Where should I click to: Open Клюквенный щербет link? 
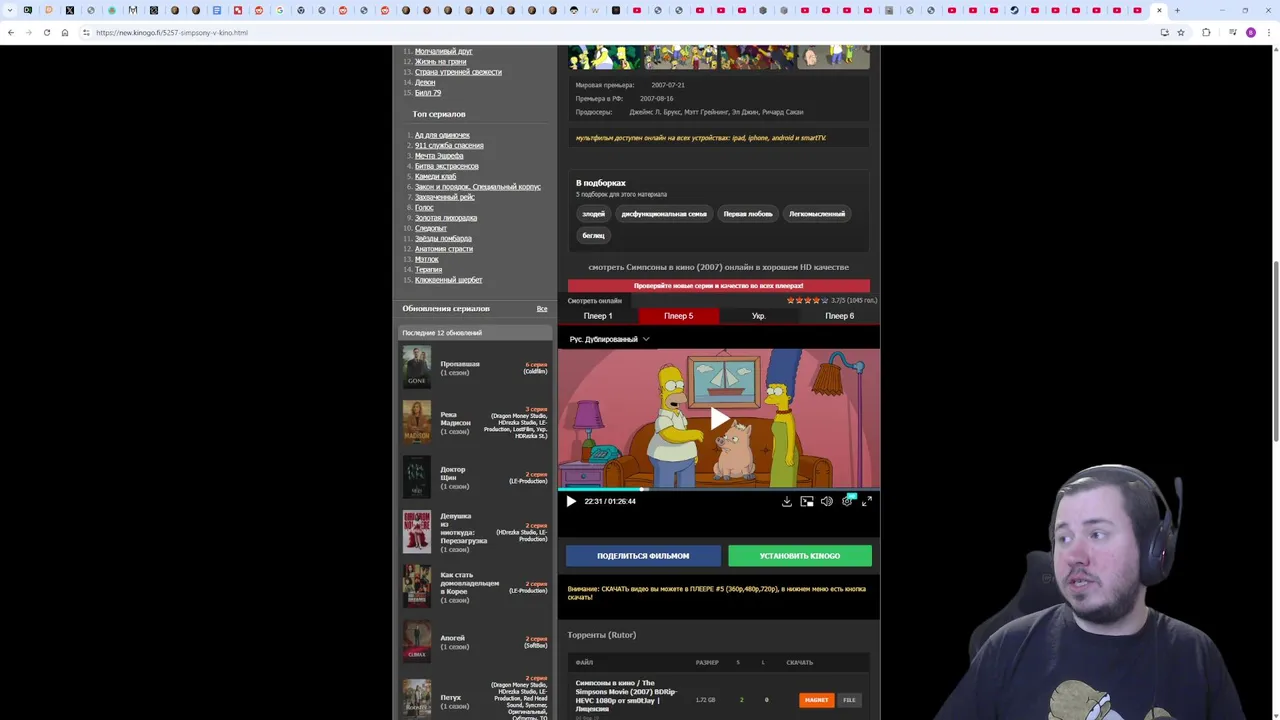click(448, 280)
